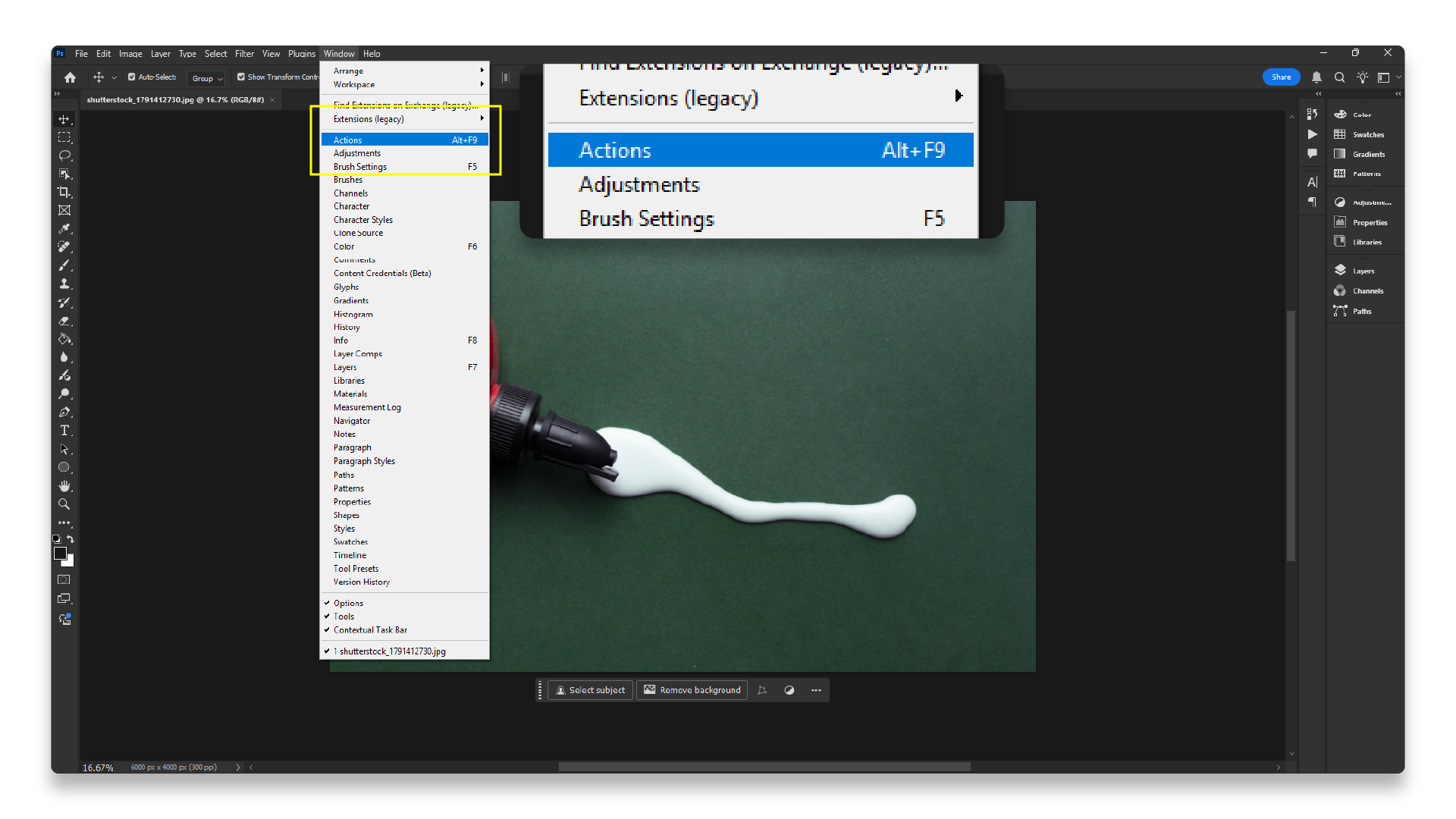Image resolution: width=1456 pixels, height=819 pixels.
Task: Uncheck Contextual Task Bar in menu
Action: 370,630
